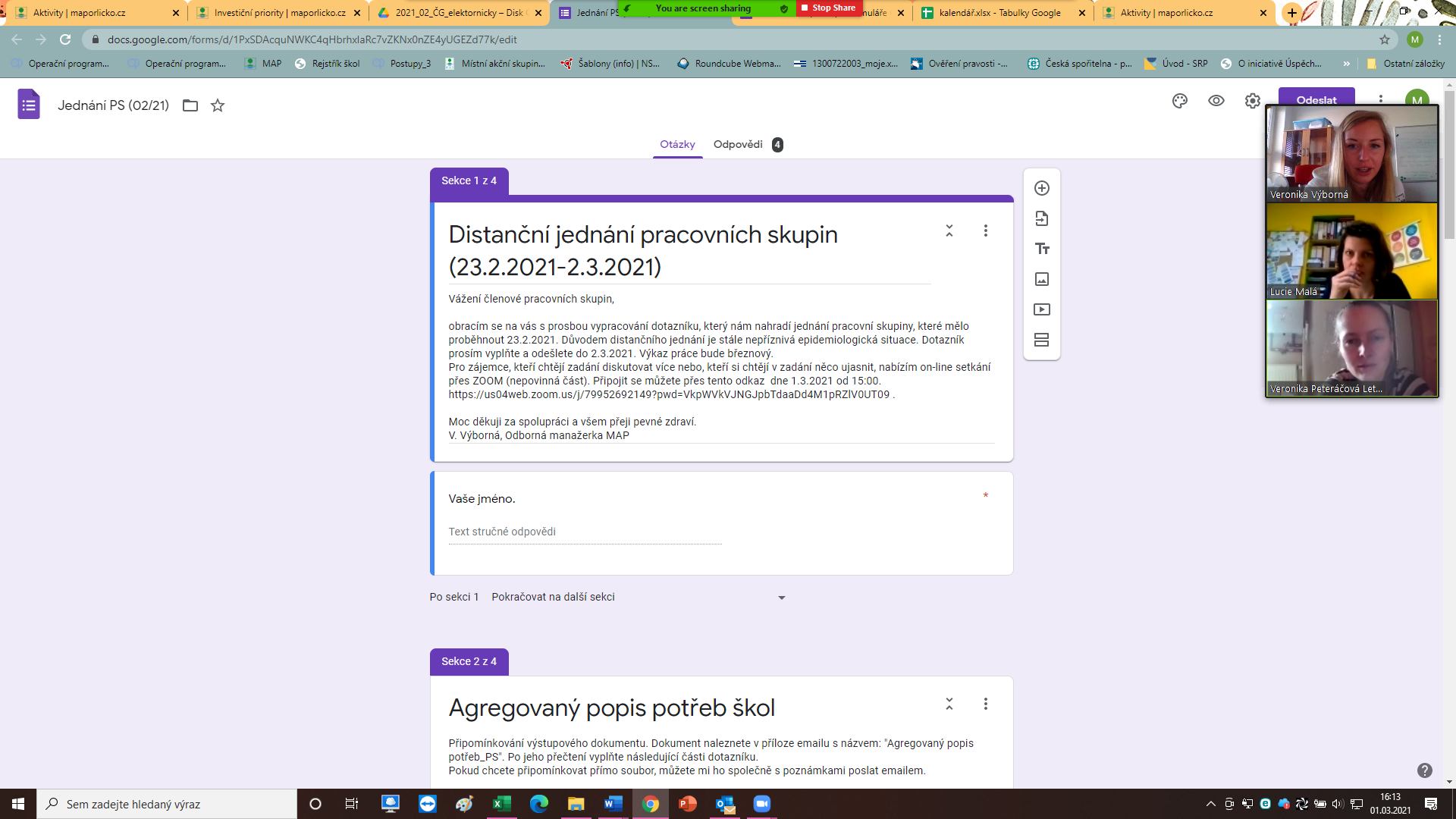The image size is (1456, 819).
Task: Open the three-dot menu of the first section
Action: [x=985, y=231]
